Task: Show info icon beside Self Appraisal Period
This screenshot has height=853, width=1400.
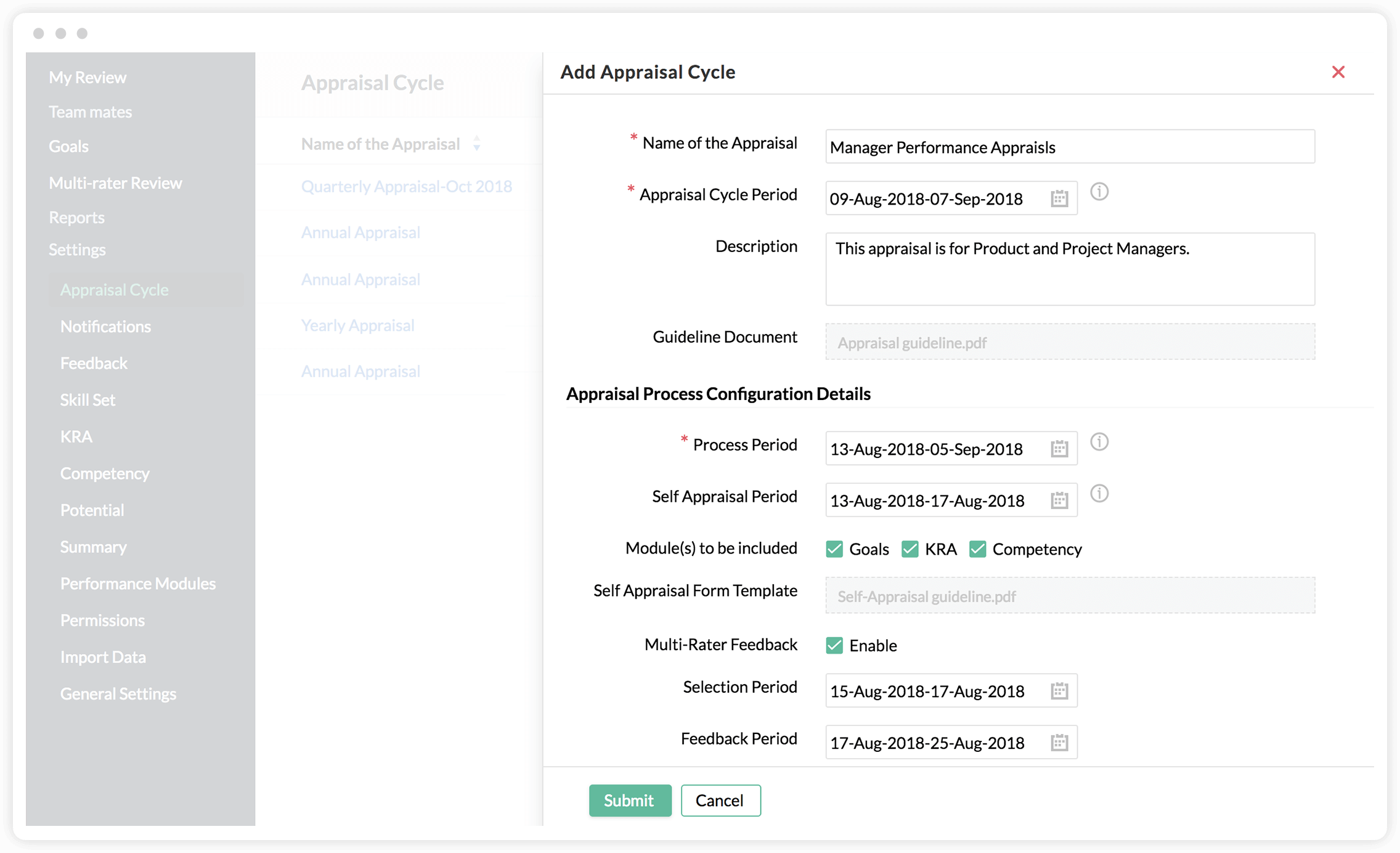Action: tap(1099, 494)
